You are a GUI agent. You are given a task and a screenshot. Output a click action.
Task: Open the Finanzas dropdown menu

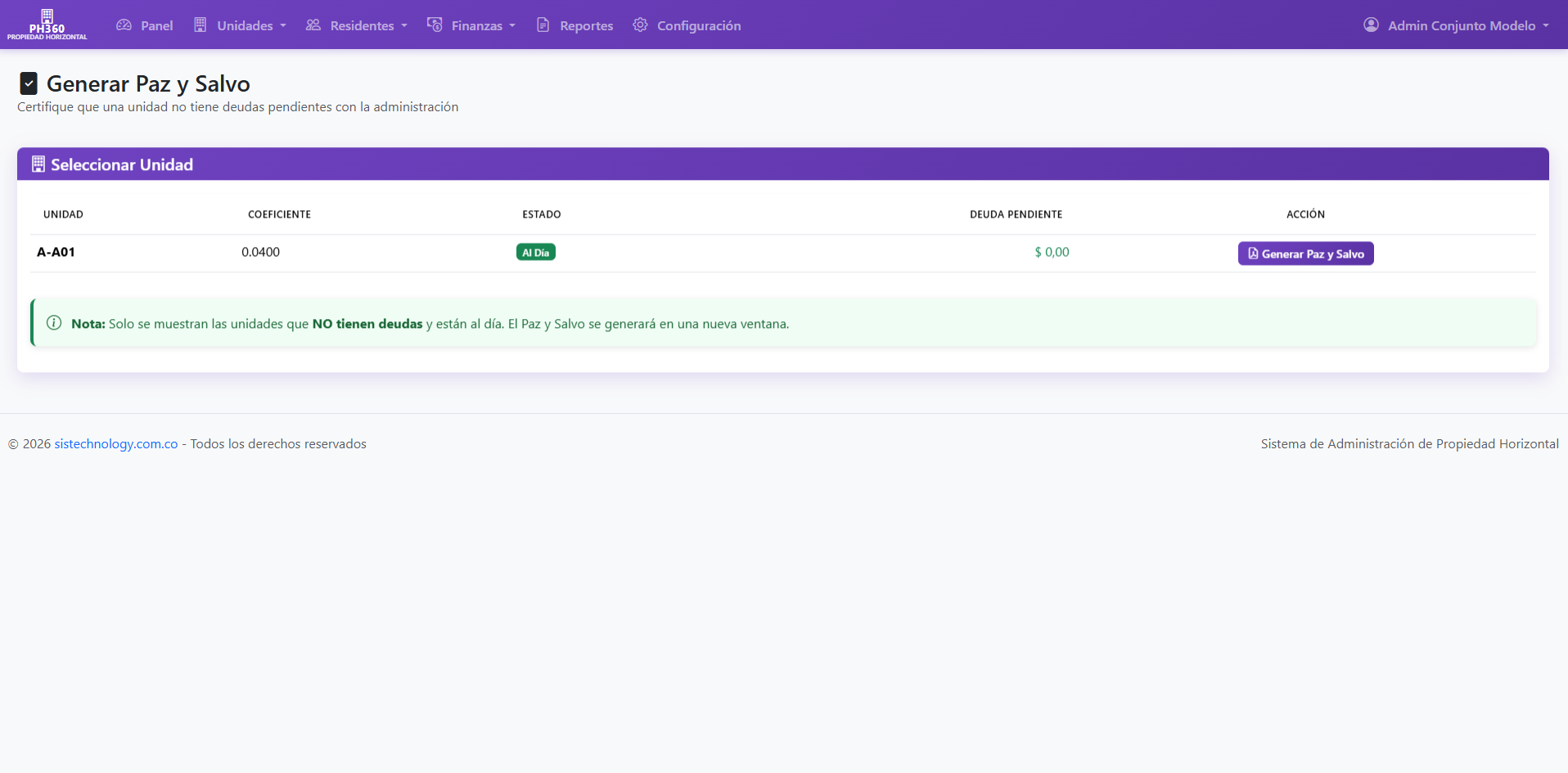pyautogui.click(x=471, y=25)
